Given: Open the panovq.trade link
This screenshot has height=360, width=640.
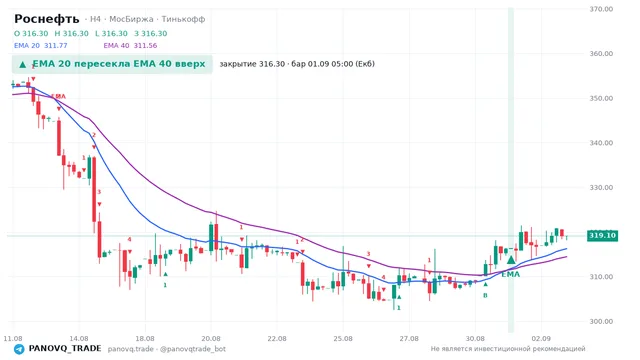Looking at the screenshot, I should 131,349.
